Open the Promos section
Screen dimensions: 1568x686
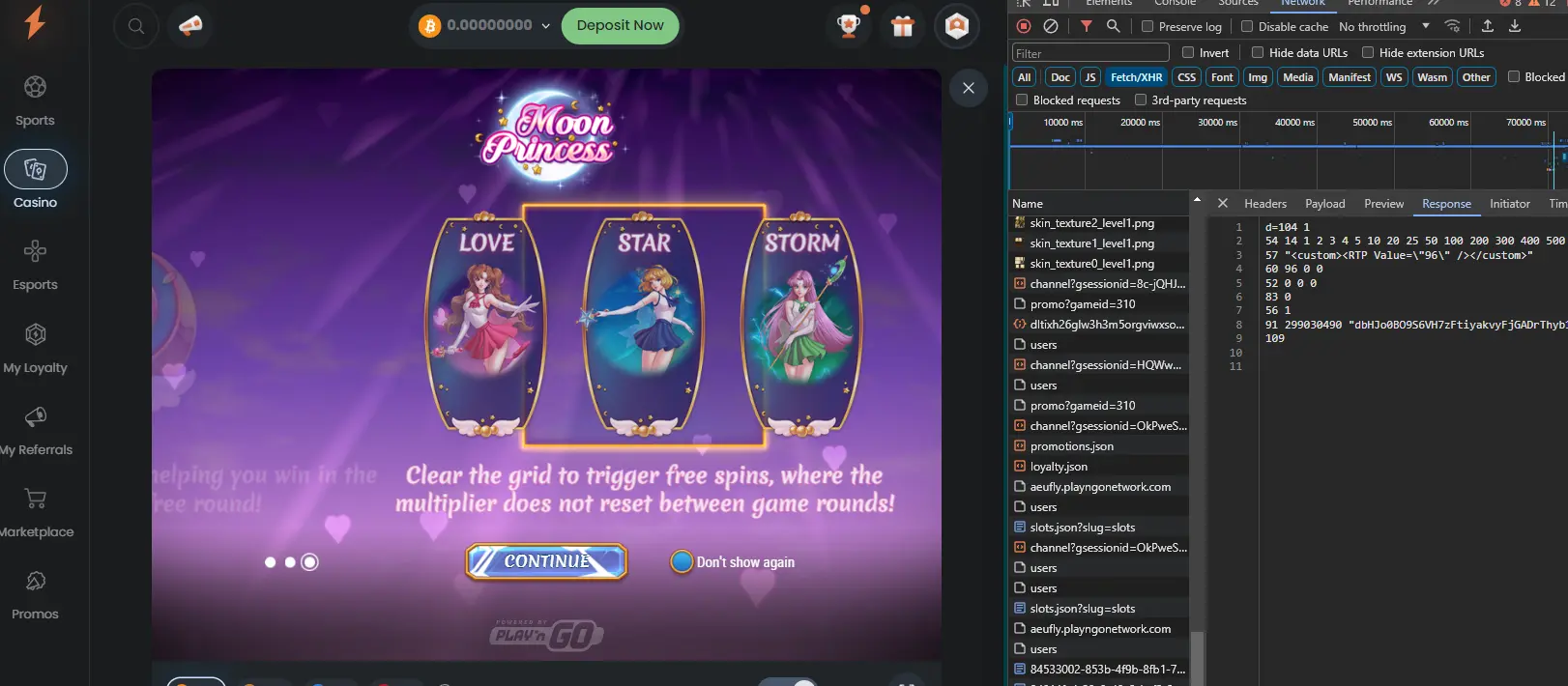[35, 594]
